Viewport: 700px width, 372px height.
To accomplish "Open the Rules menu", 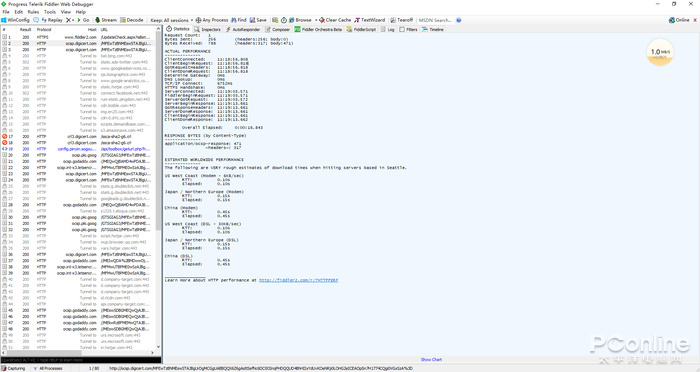I will (33, 12).
